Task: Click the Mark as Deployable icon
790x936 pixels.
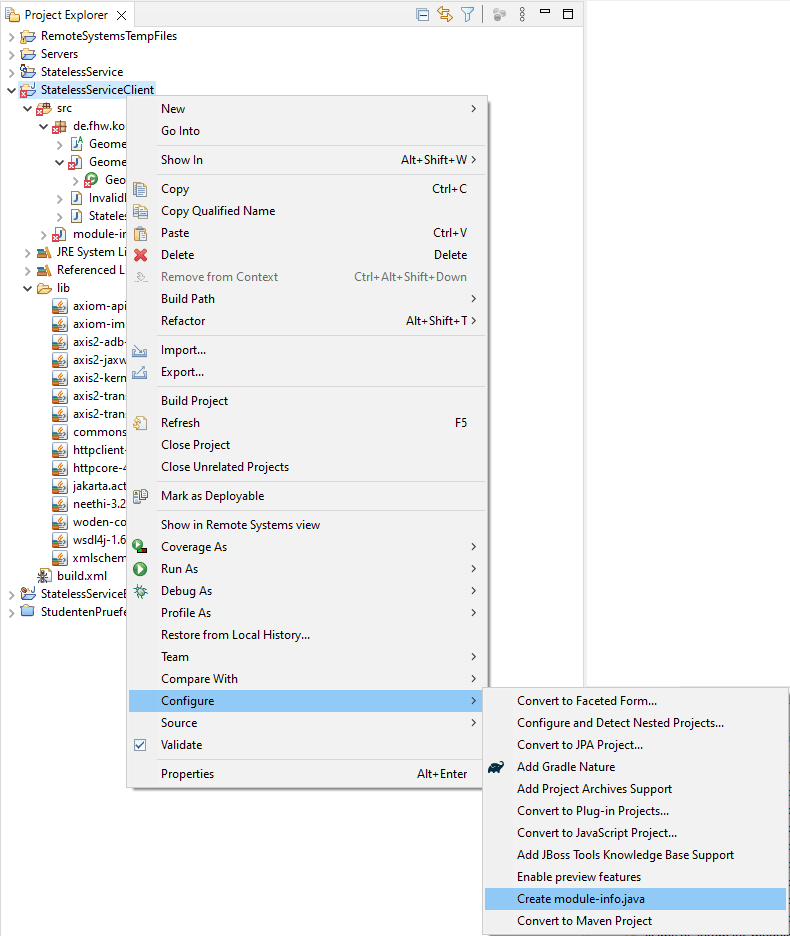Action: (140, 496)
